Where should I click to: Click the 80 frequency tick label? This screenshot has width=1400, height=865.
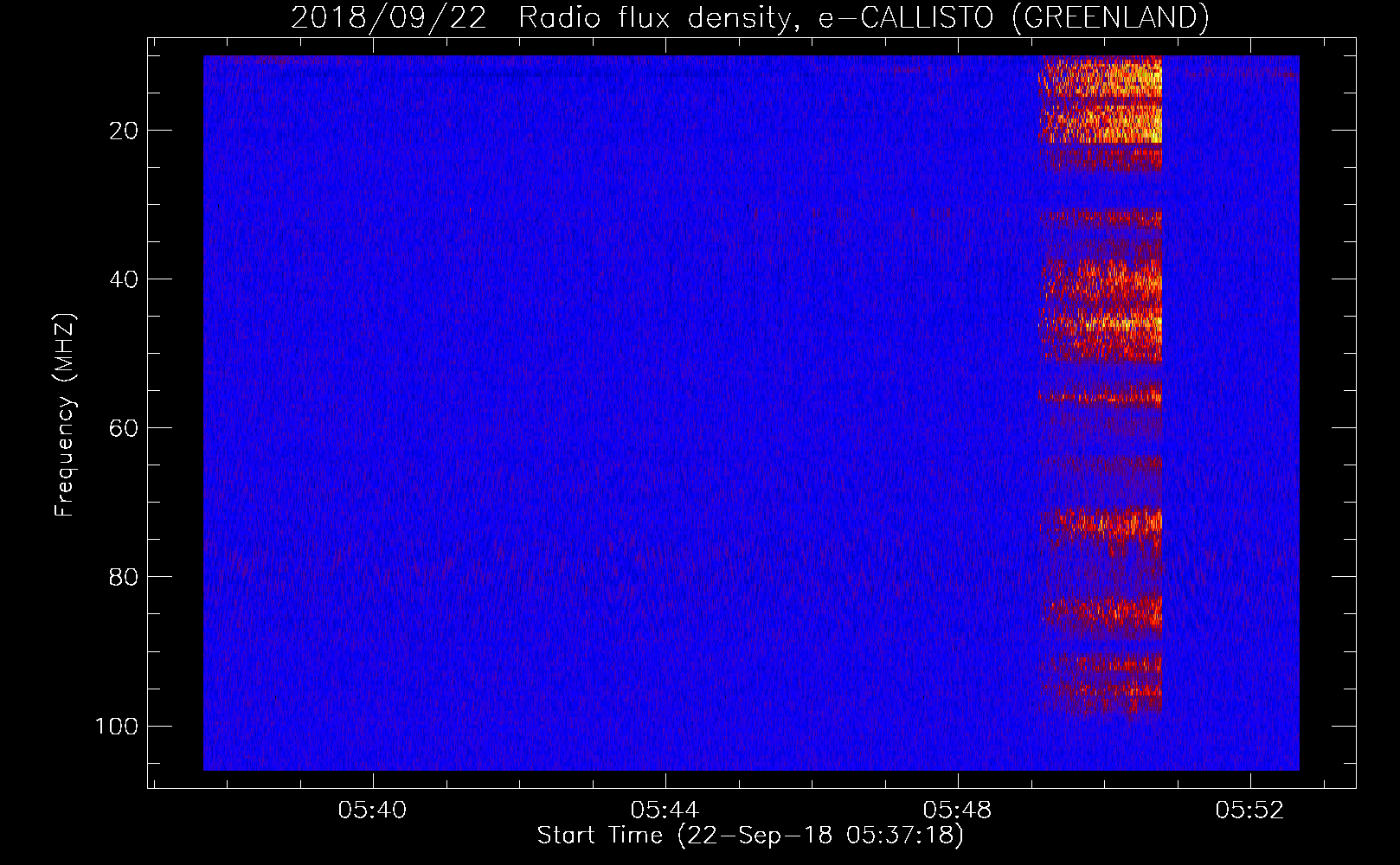point(124,577)
